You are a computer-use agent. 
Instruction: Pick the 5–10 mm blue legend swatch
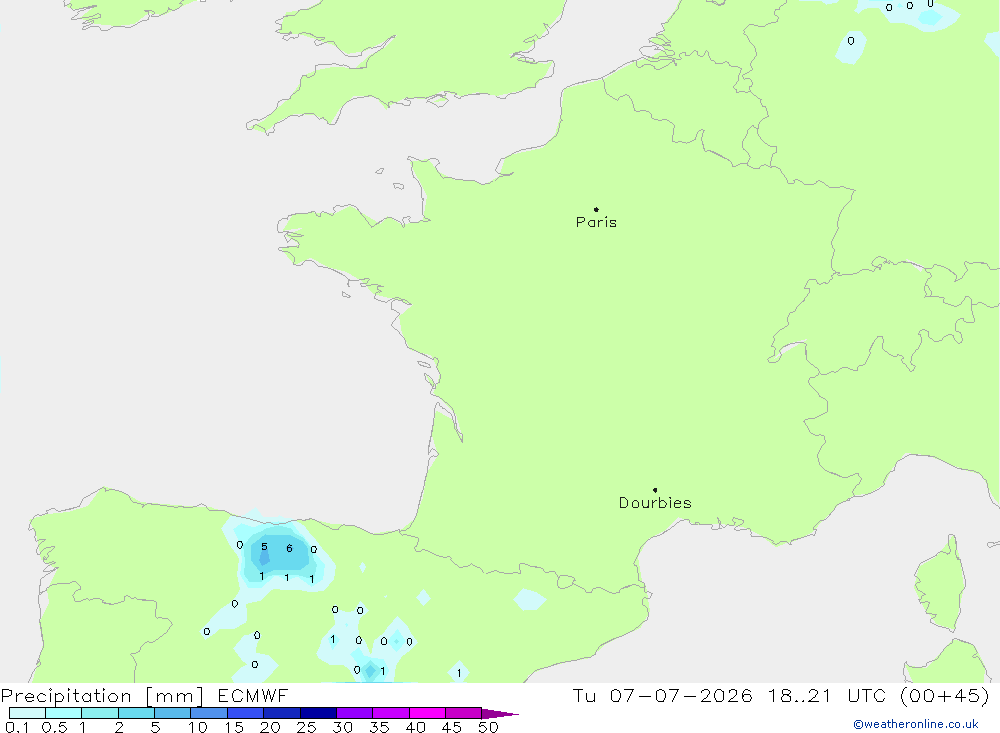(x=173, y=713)
